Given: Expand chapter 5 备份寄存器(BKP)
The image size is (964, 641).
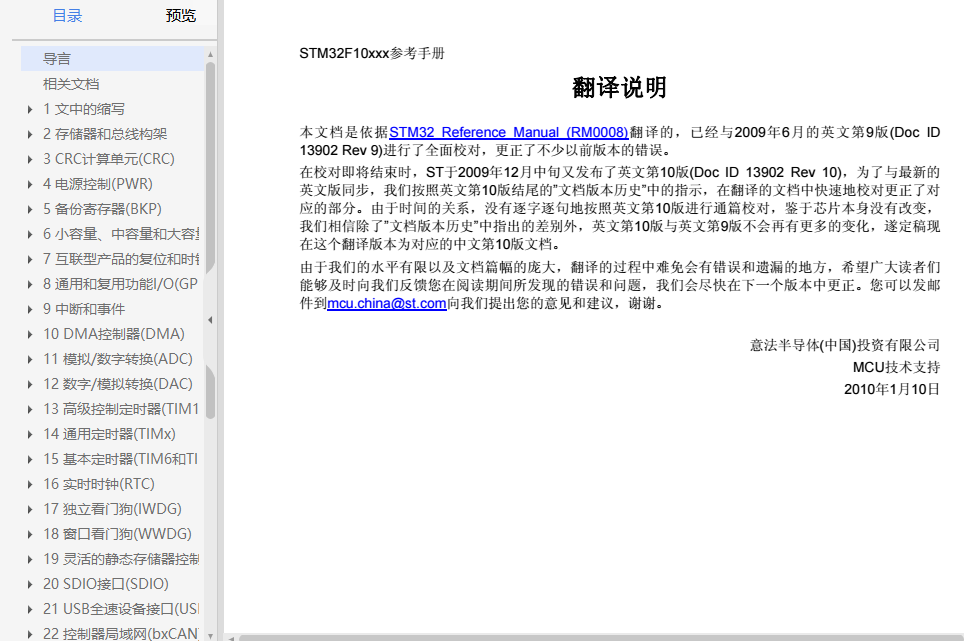Looking at the screenshot, I should point(30,210).
